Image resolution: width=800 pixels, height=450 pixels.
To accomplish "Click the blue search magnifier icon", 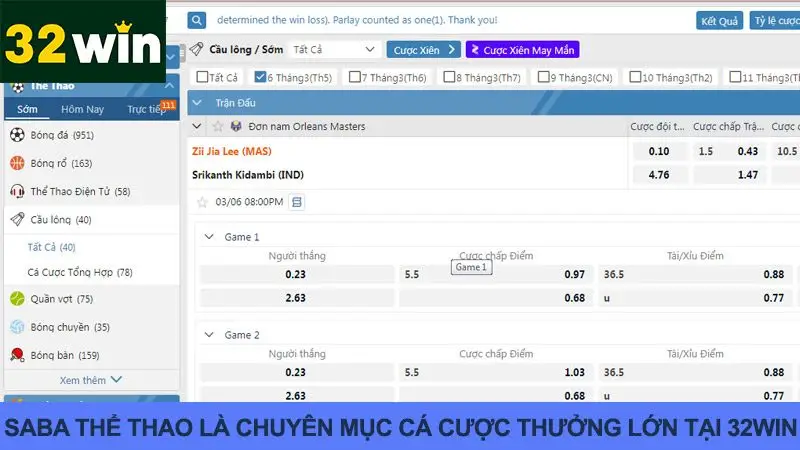I will (196, 20).
